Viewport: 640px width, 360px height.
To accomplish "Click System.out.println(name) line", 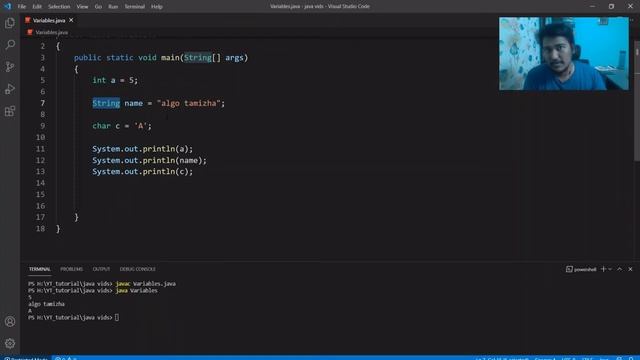I will (x=149, y=160).
